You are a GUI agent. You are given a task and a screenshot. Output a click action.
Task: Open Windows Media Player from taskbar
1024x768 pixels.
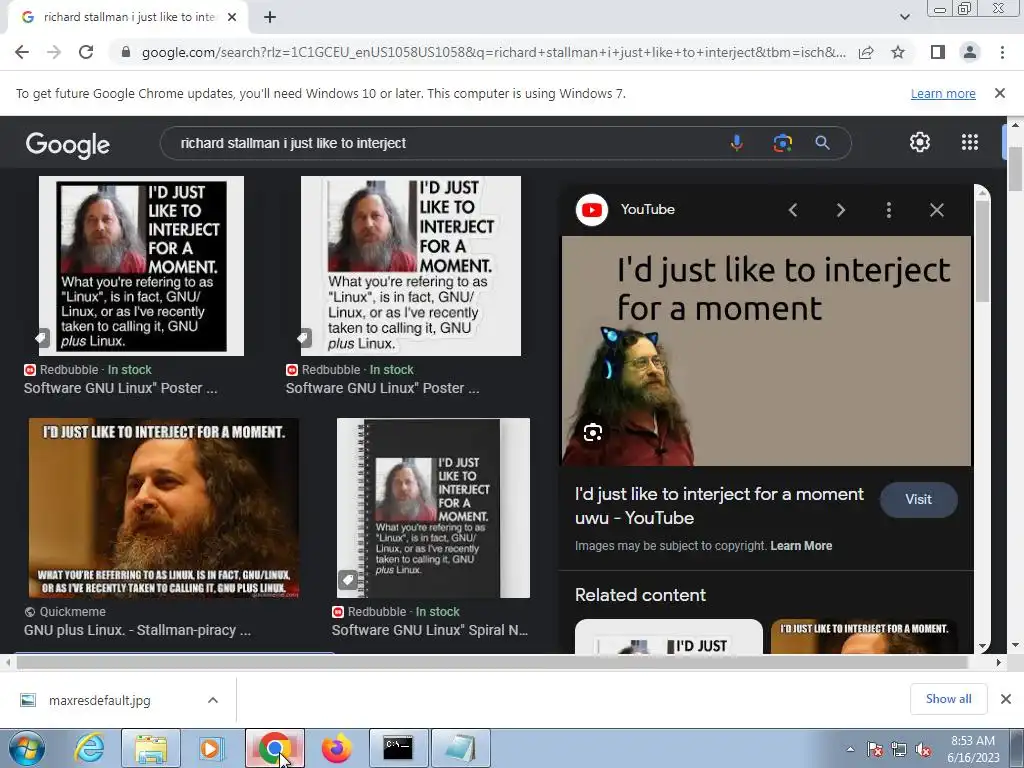[x=211, y=748]
